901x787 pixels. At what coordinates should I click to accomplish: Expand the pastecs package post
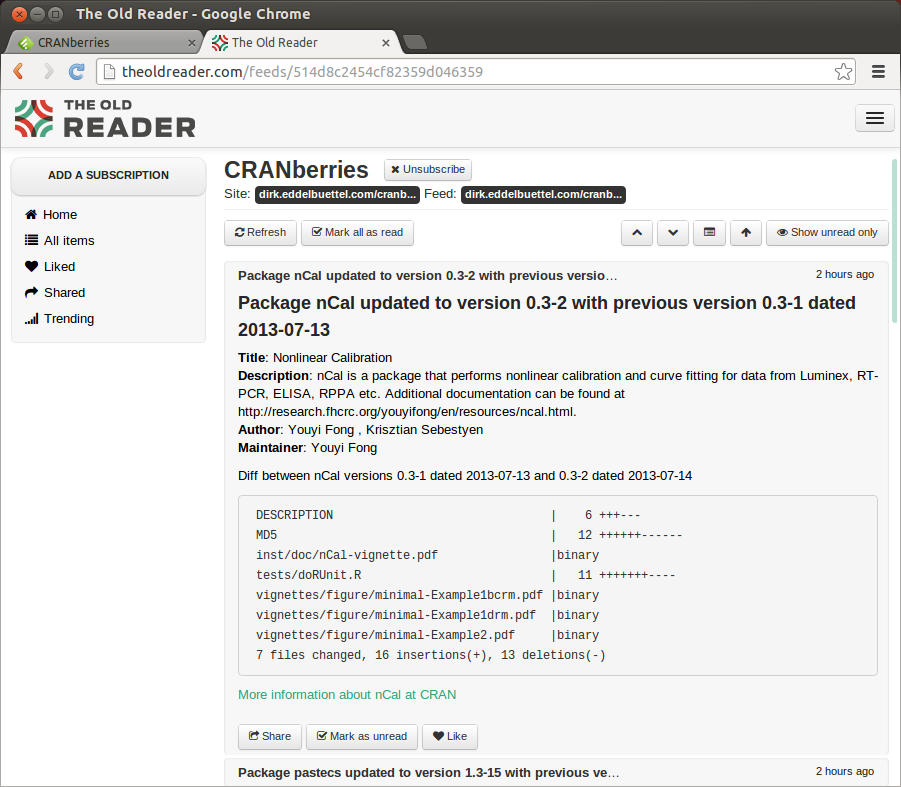click(x=556, y=773)
